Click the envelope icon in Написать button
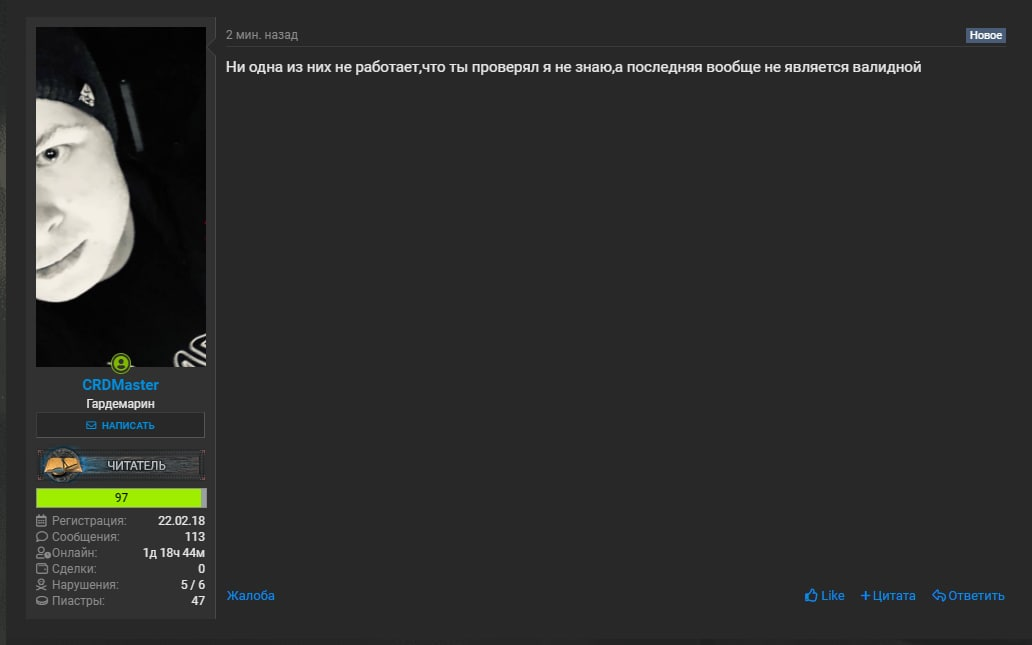The image size is (1032, 645). [x=91, y=425]
